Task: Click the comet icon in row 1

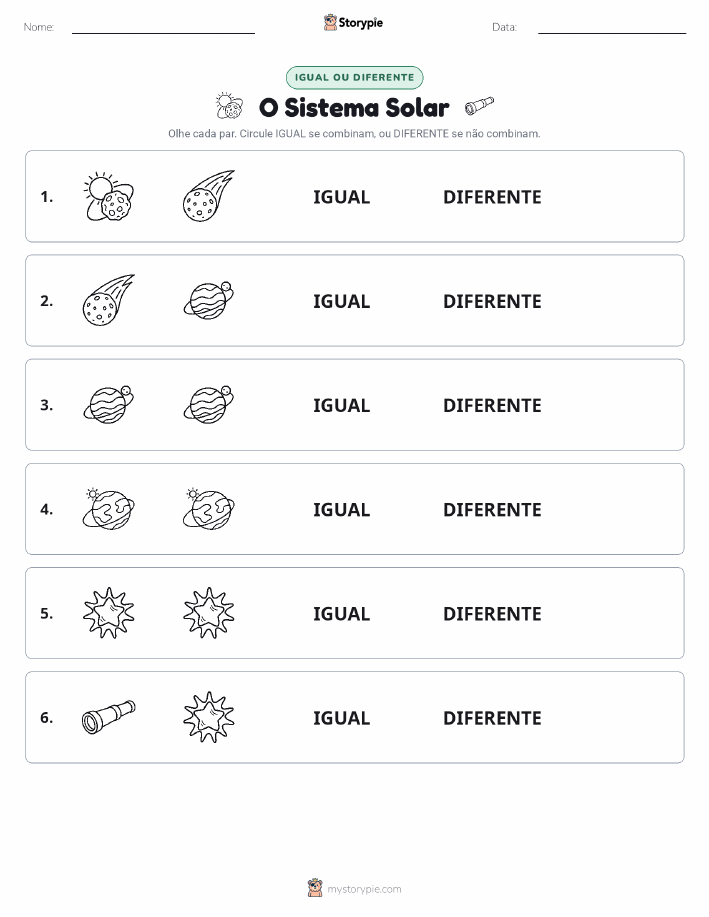Action: 209,196
